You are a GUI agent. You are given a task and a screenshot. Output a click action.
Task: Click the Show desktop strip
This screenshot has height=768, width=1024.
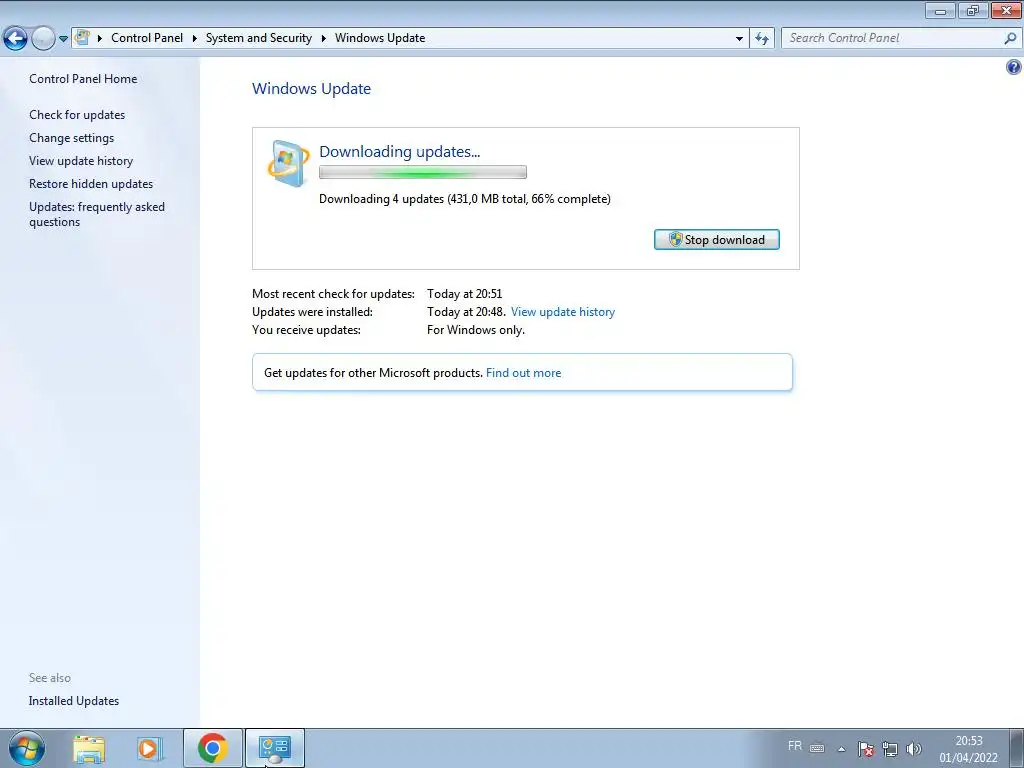[x=1016, y=748]
